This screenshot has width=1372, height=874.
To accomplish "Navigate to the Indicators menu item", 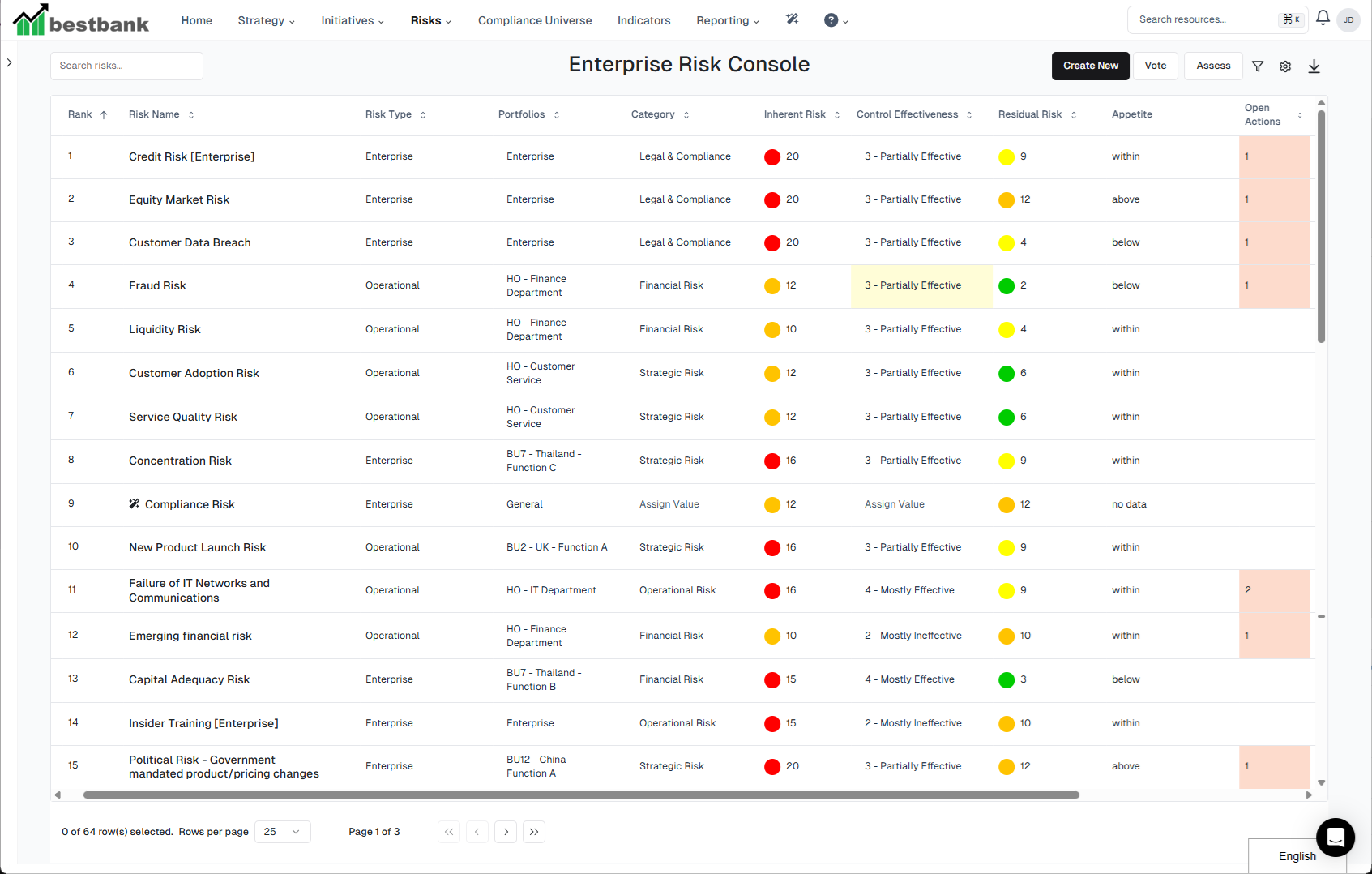I will click(x=643, y=20).
